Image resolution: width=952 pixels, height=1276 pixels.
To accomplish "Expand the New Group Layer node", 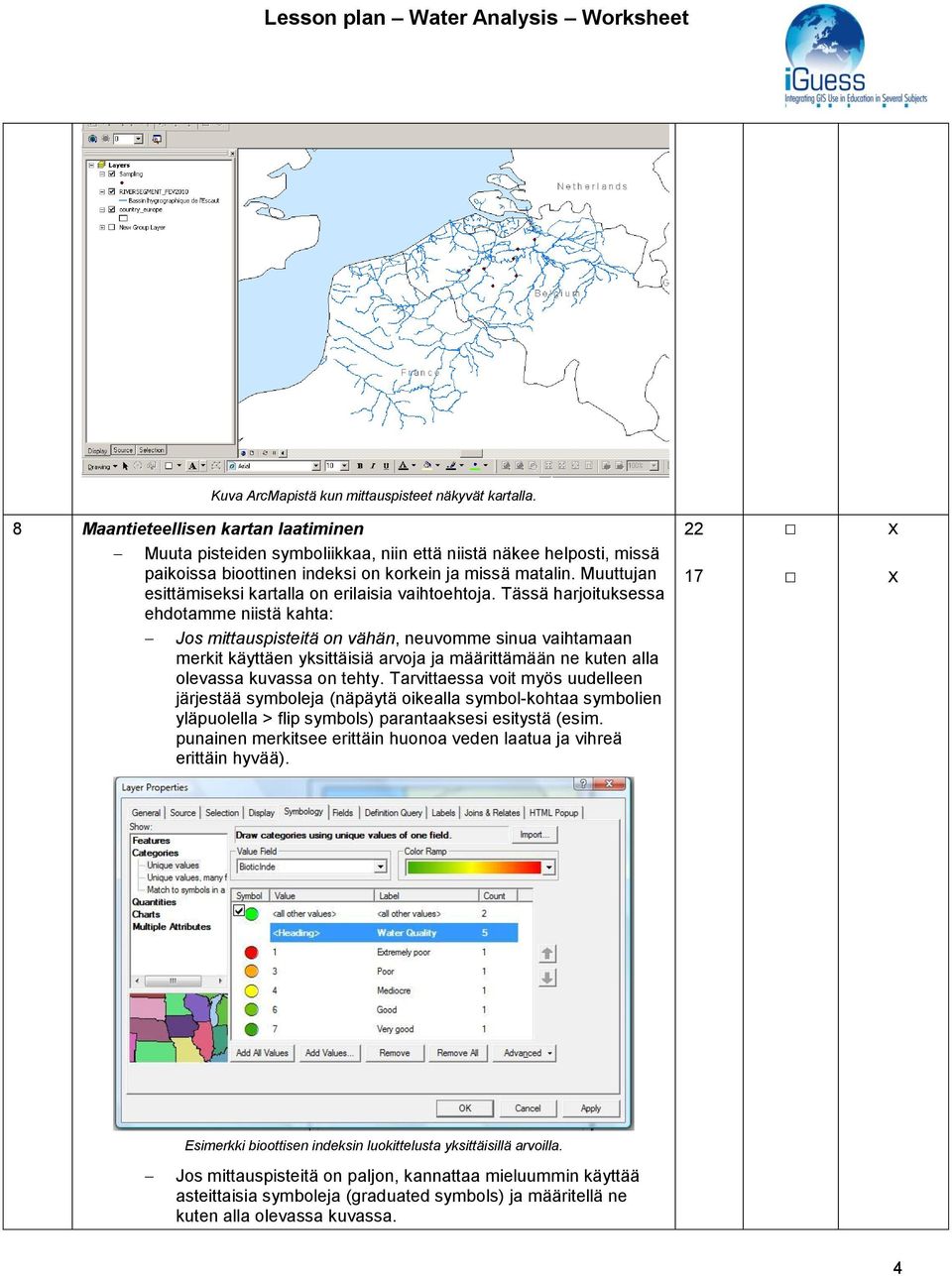I will (x=102, y=228).
